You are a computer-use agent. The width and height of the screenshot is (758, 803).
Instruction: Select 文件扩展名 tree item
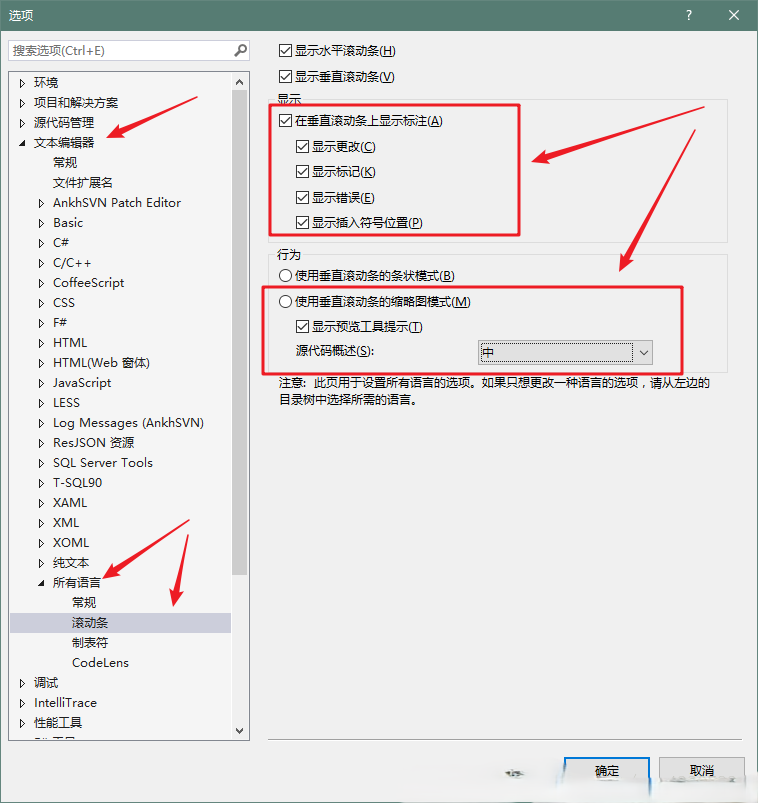click(x=82, y=183)
